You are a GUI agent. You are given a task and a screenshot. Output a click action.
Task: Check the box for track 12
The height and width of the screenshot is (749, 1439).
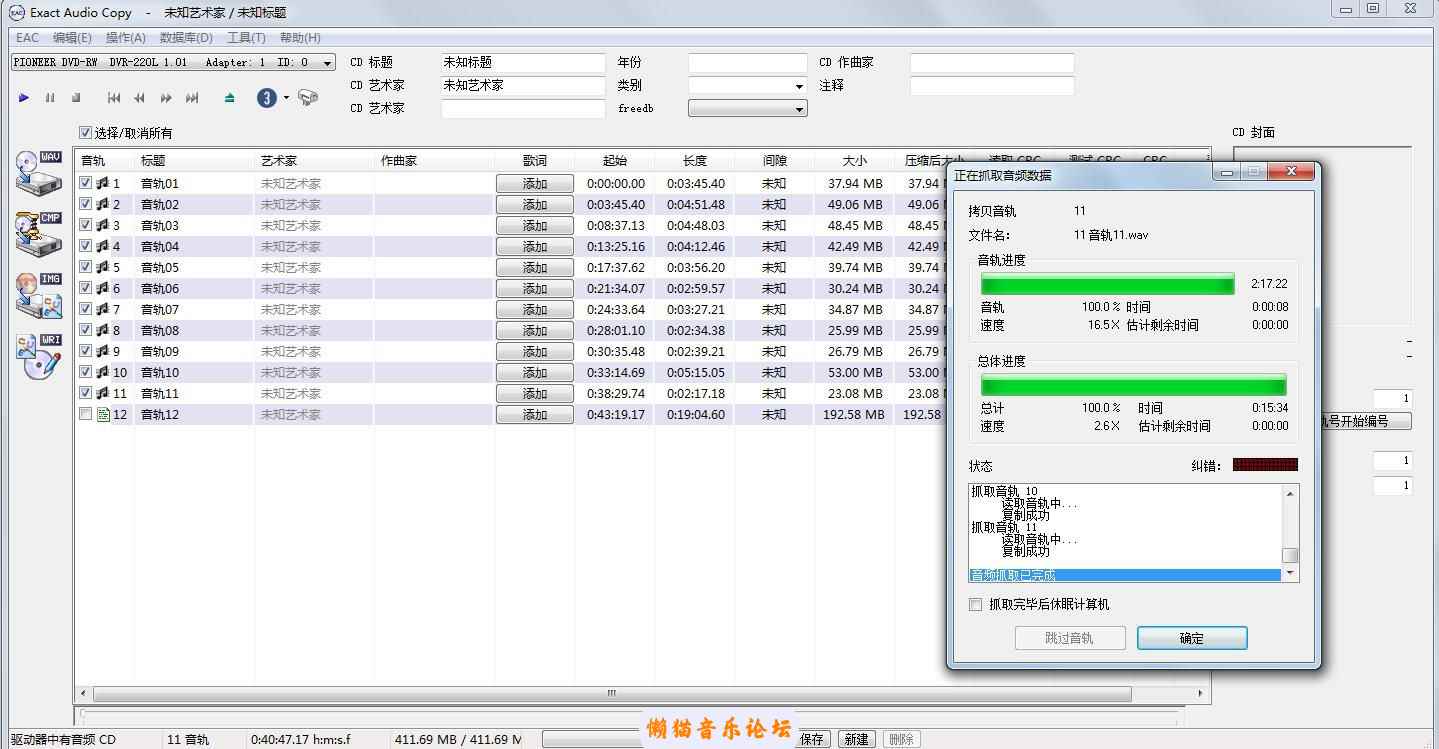(x=86, y=414)
